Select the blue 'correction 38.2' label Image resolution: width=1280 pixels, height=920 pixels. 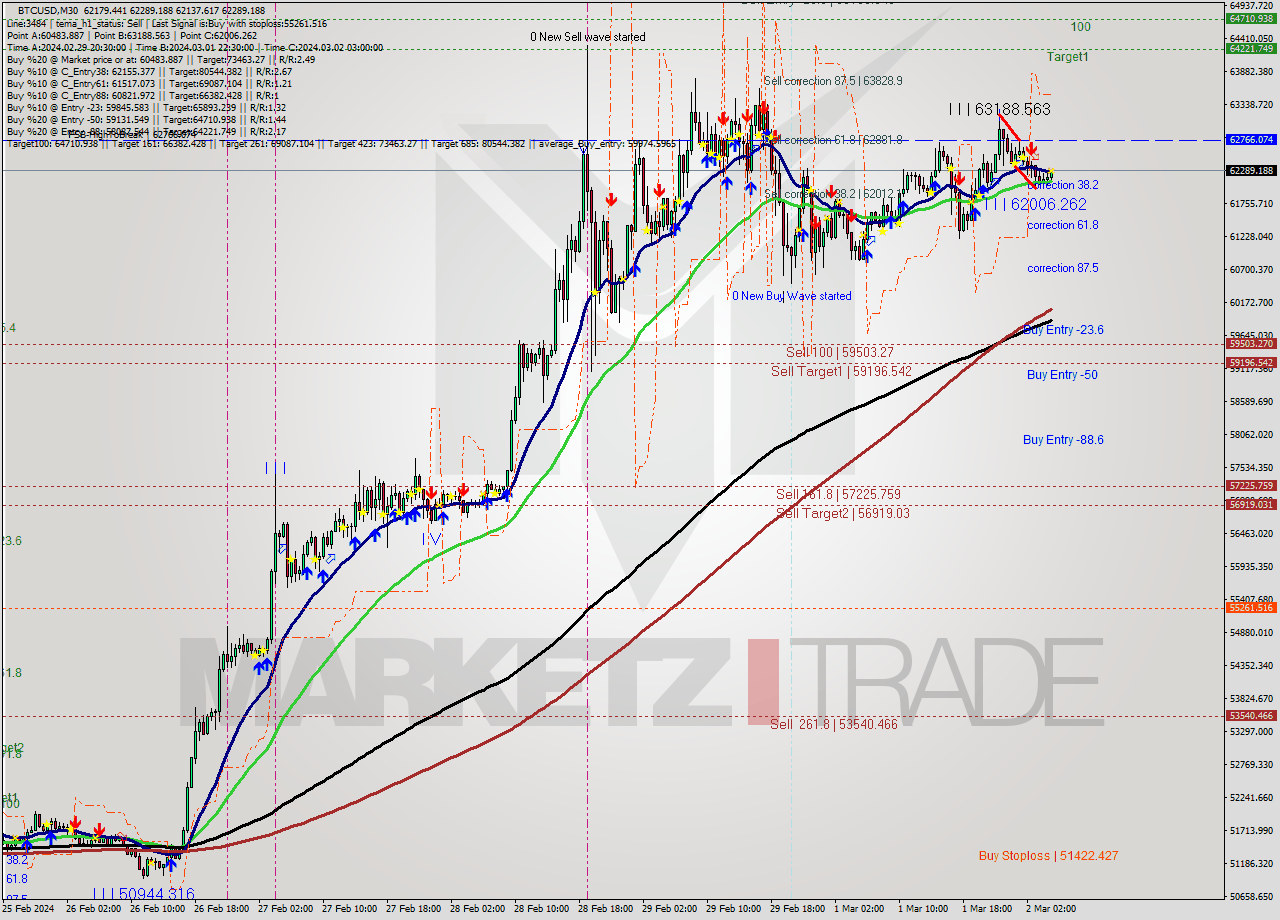[1063, 185]
